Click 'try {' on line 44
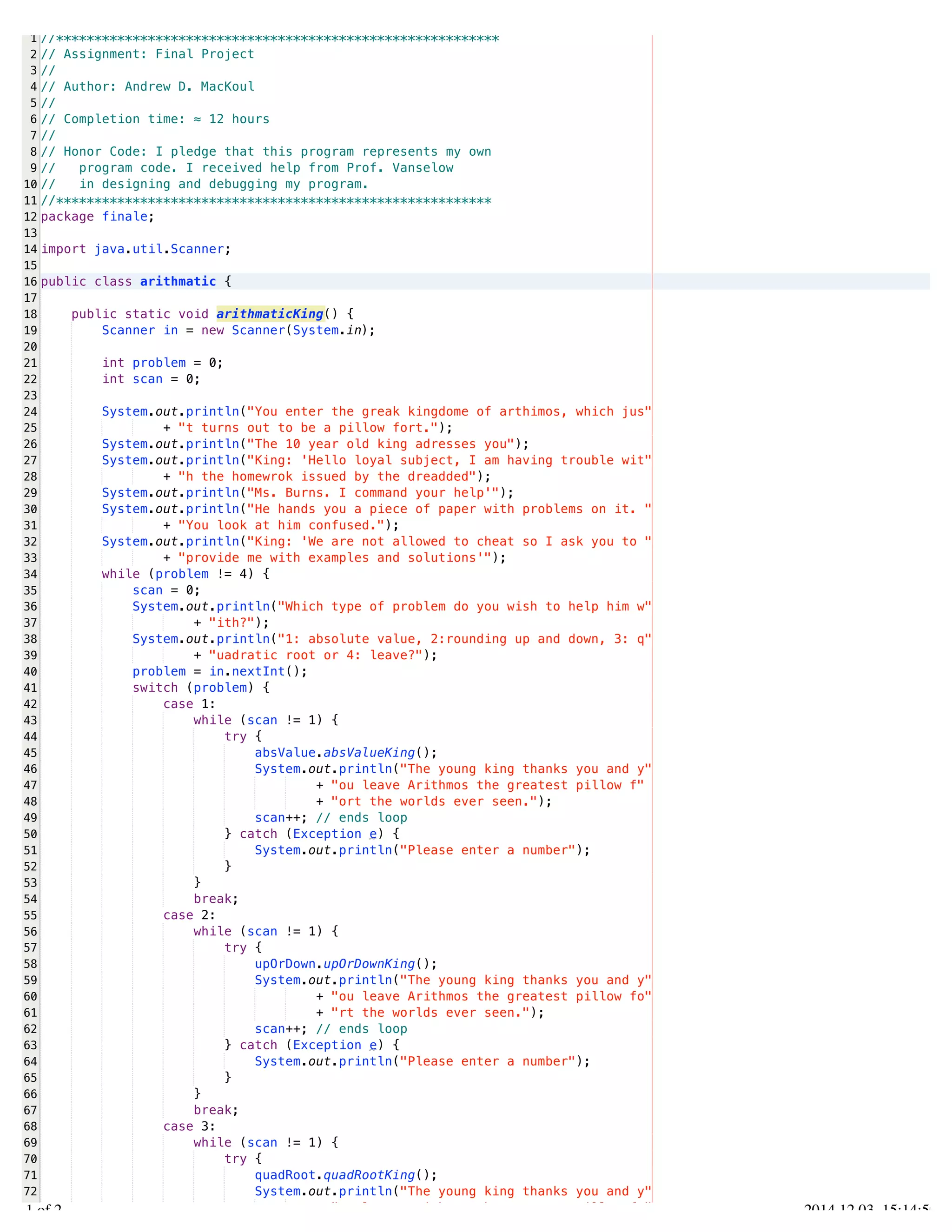 coord(243,737)
